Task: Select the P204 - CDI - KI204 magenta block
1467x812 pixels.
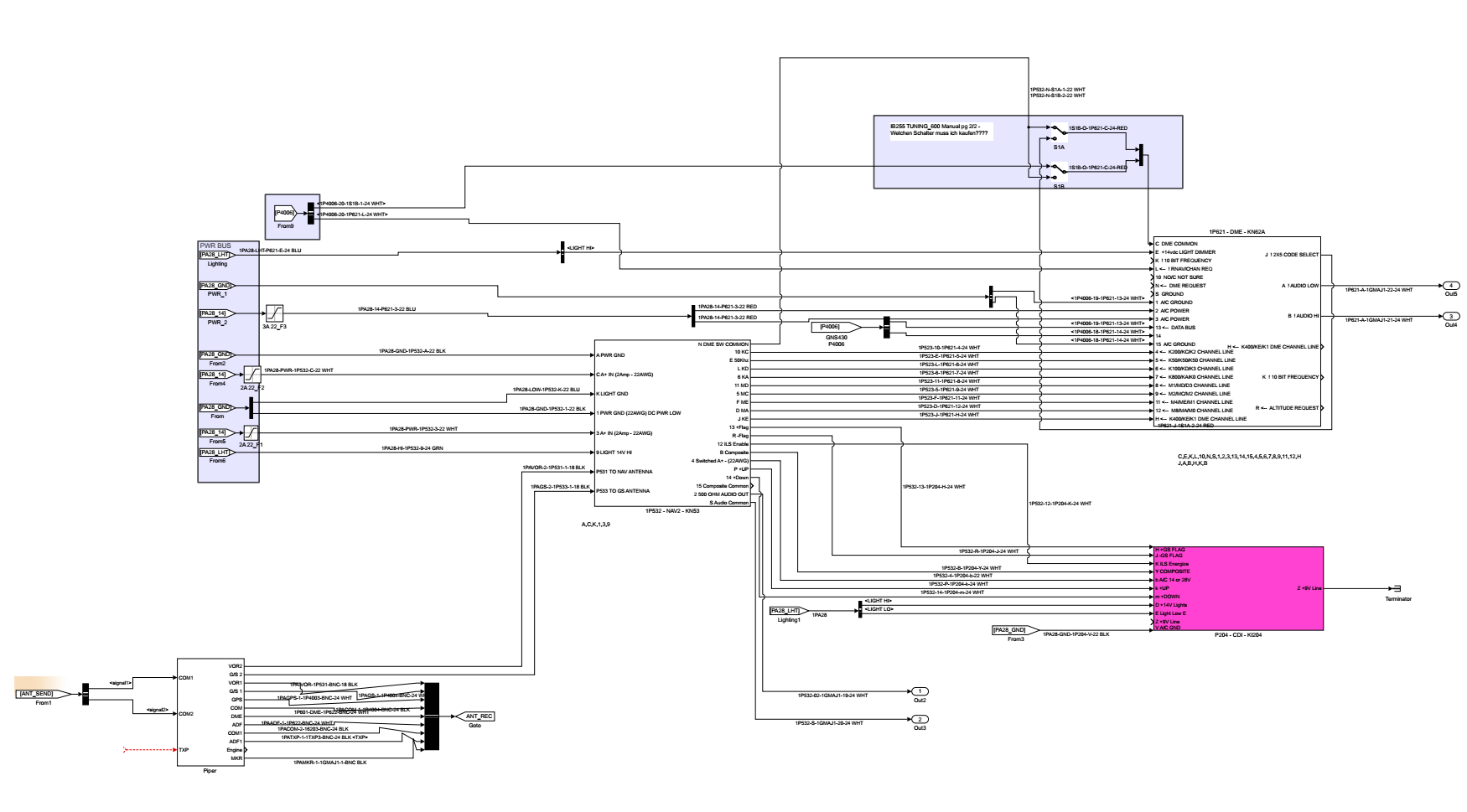Action: click(x=1238, y=588)
